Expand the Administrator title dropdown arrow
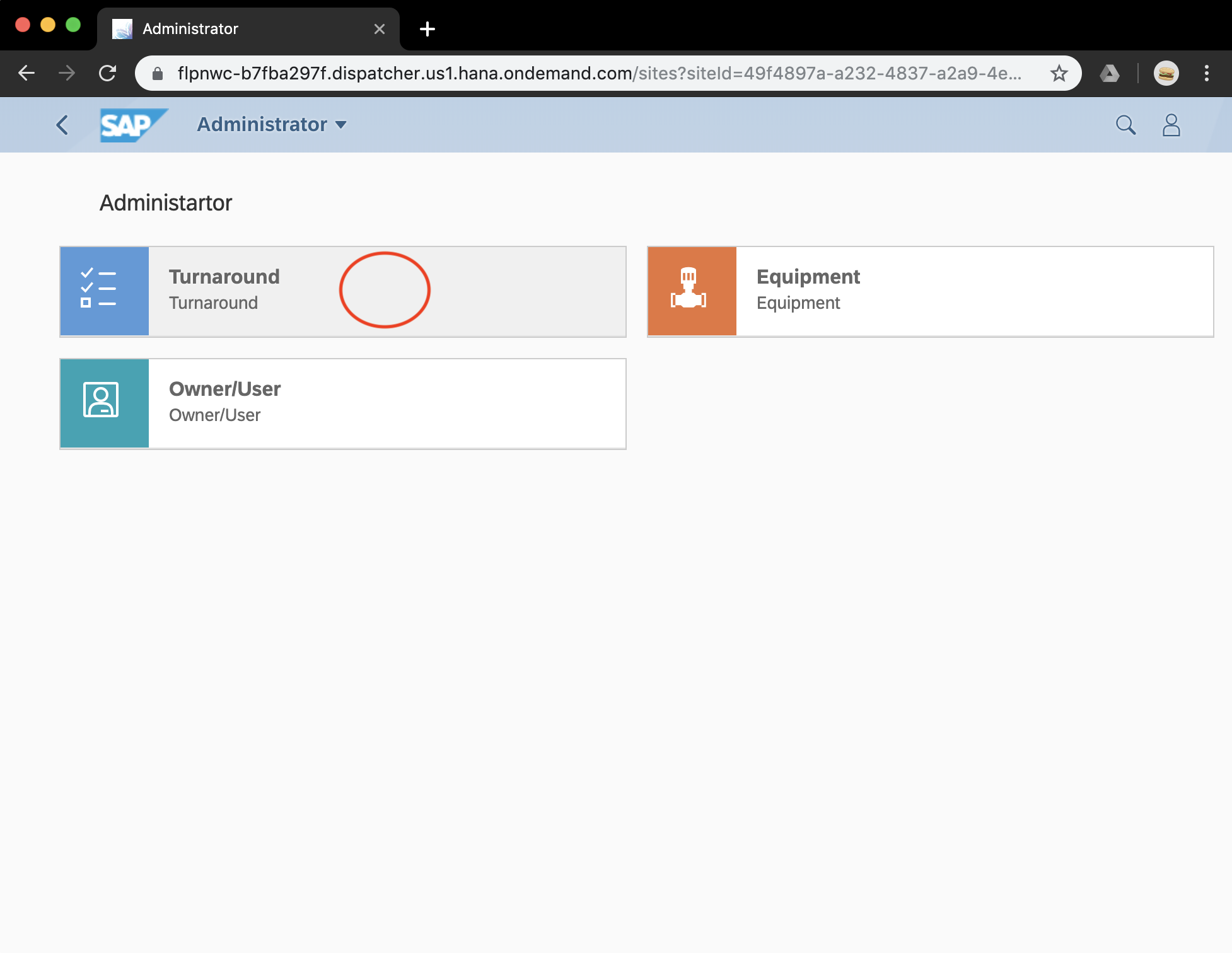 click(x=341, y=125)
